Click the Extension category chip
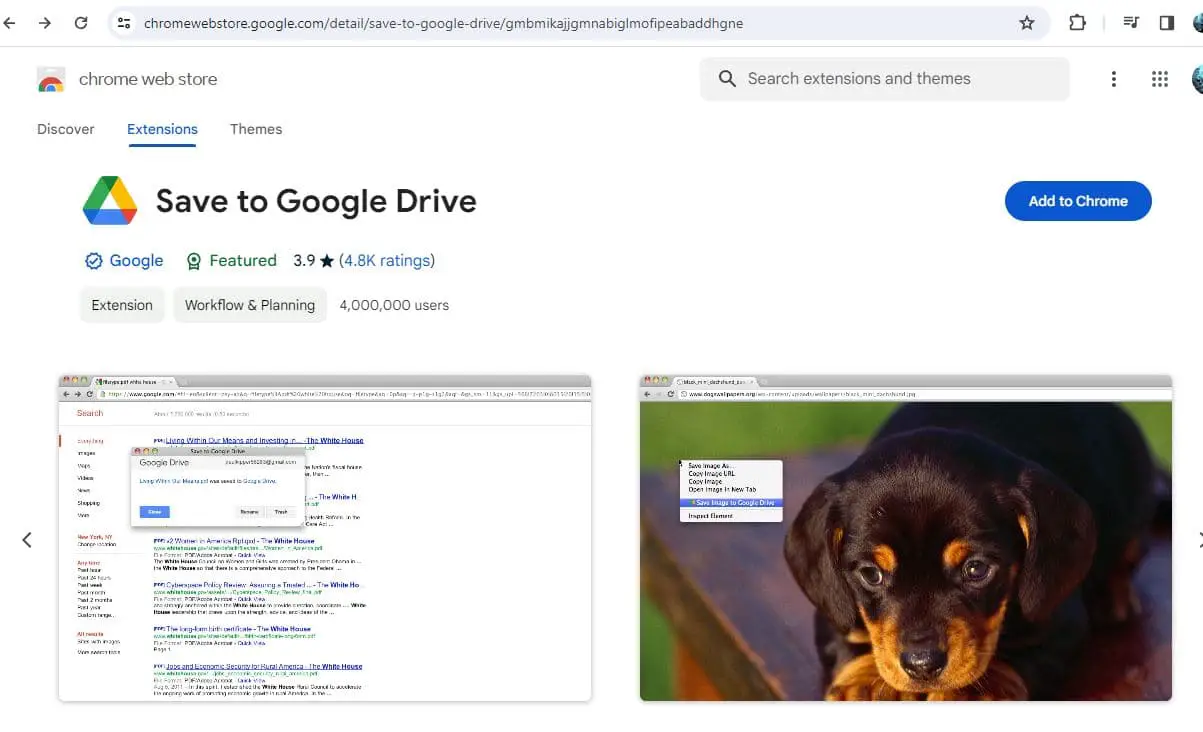Screen dimensions: 1203x732 (x=122, y=305)
